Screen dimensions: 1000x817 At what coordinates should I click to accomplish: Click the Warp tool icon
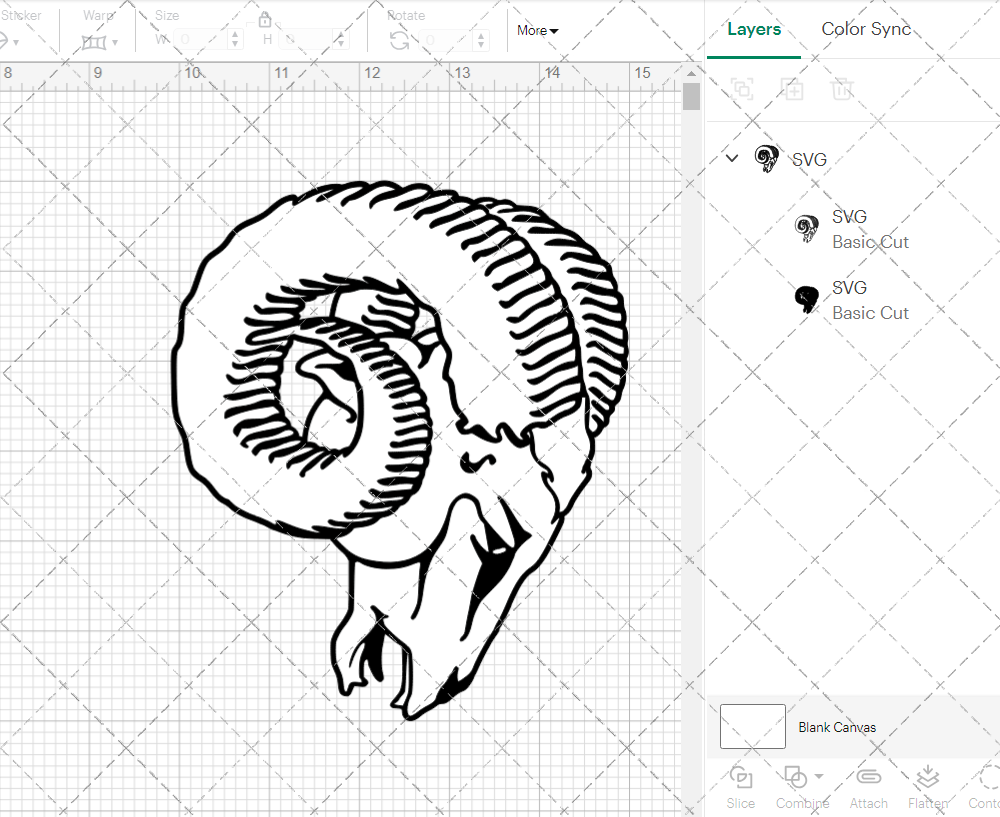pos(93,43)
